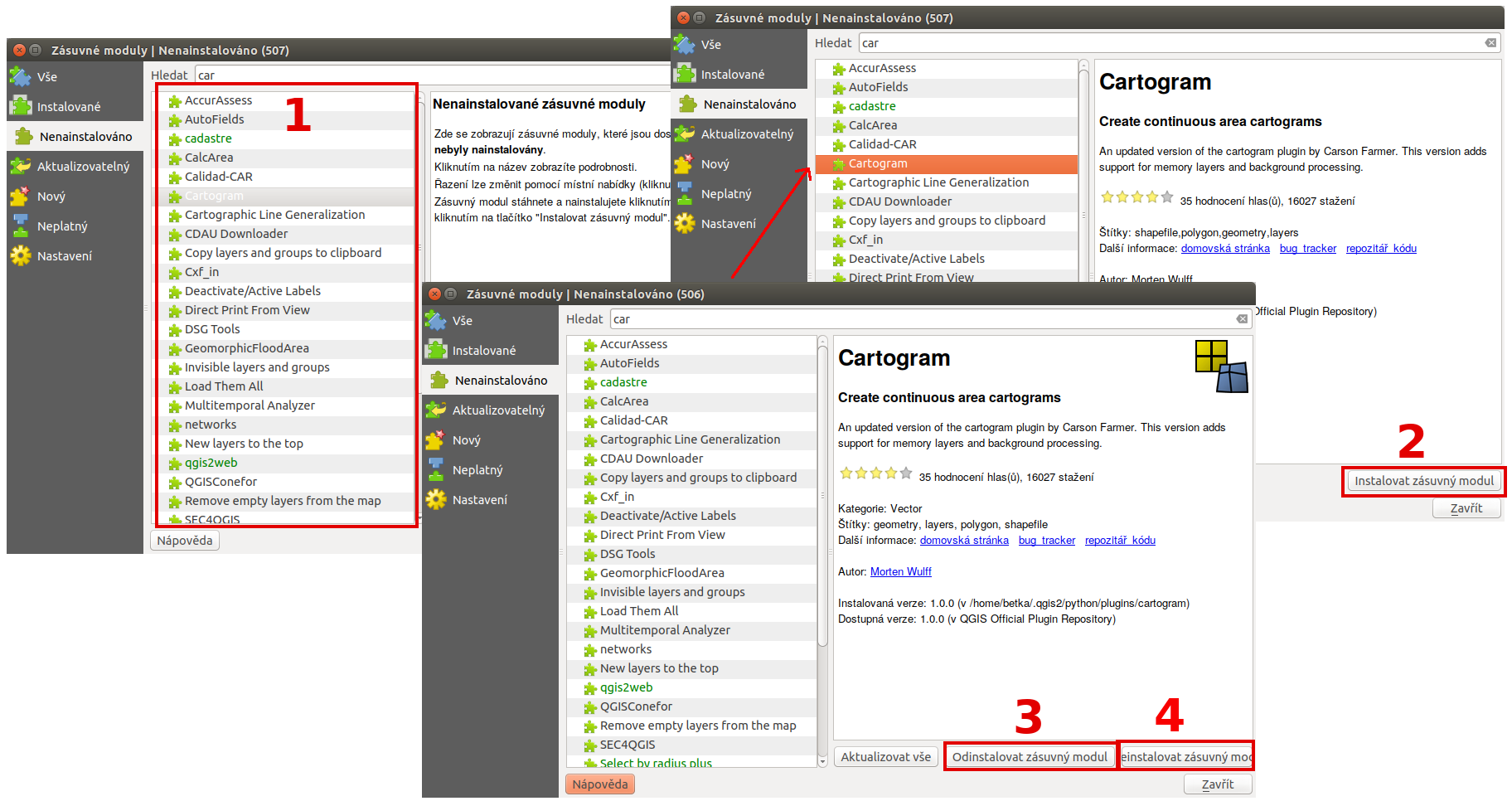Click Nový star icon in left window

click(x=20, y=196)
